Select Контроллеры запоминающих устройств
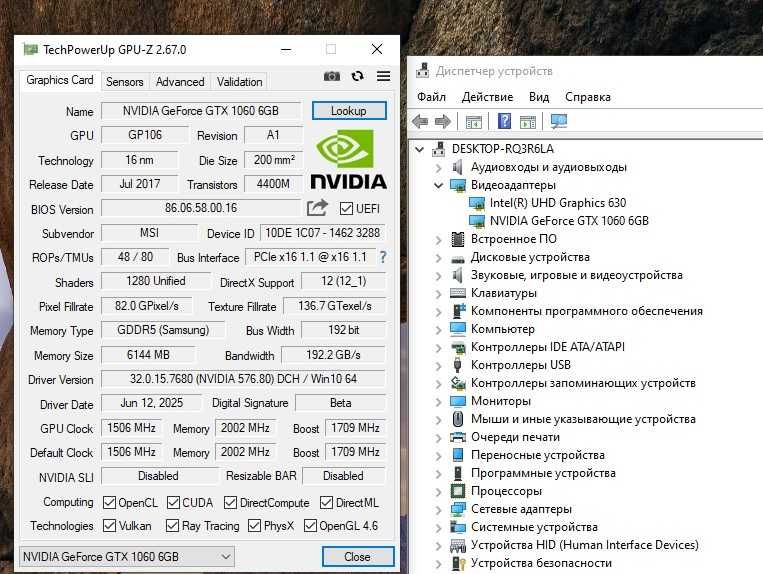This screenshot has height=574, width=763. (x=583, y=383)
